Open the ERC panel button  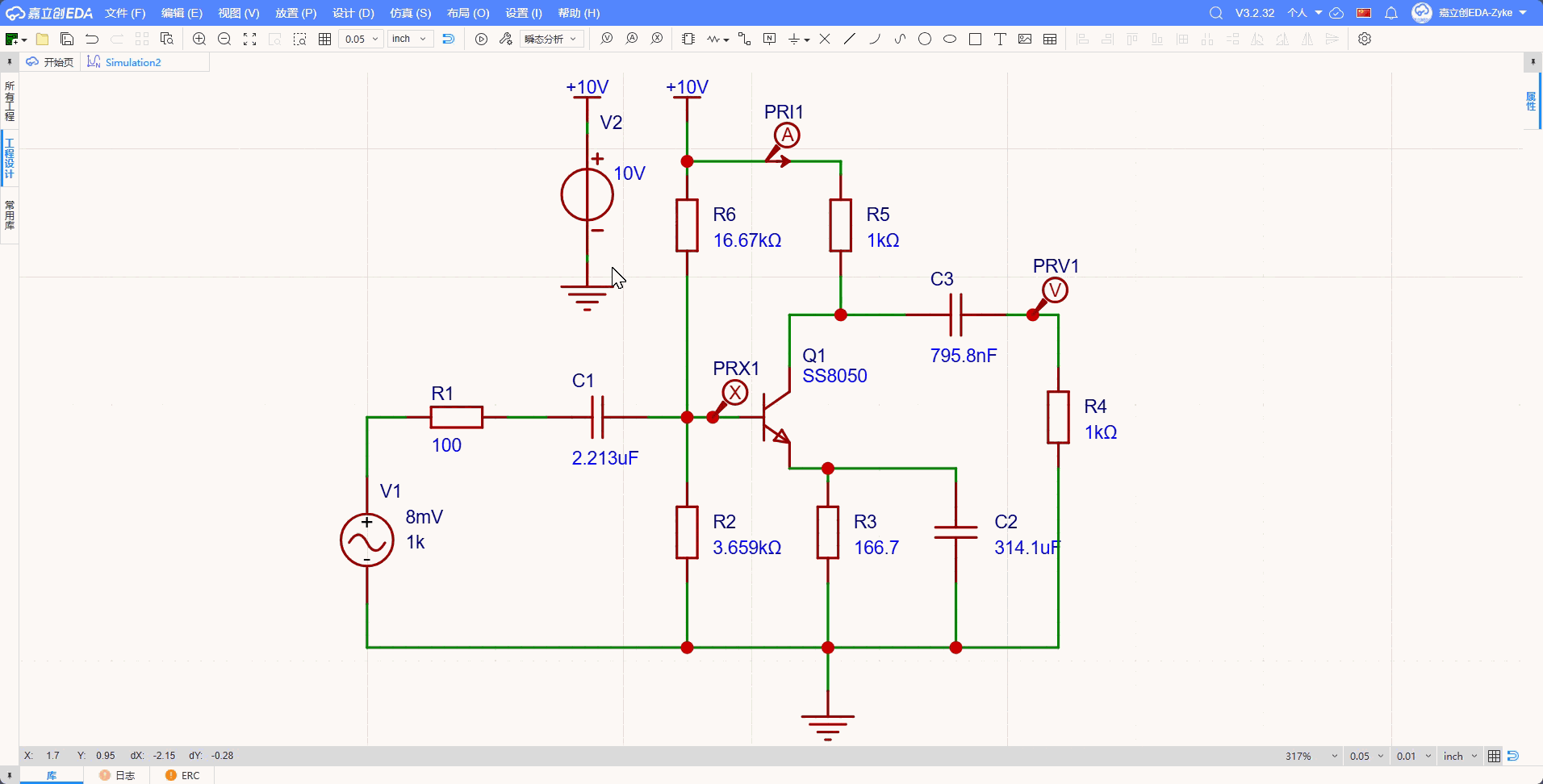pos(182,775)
